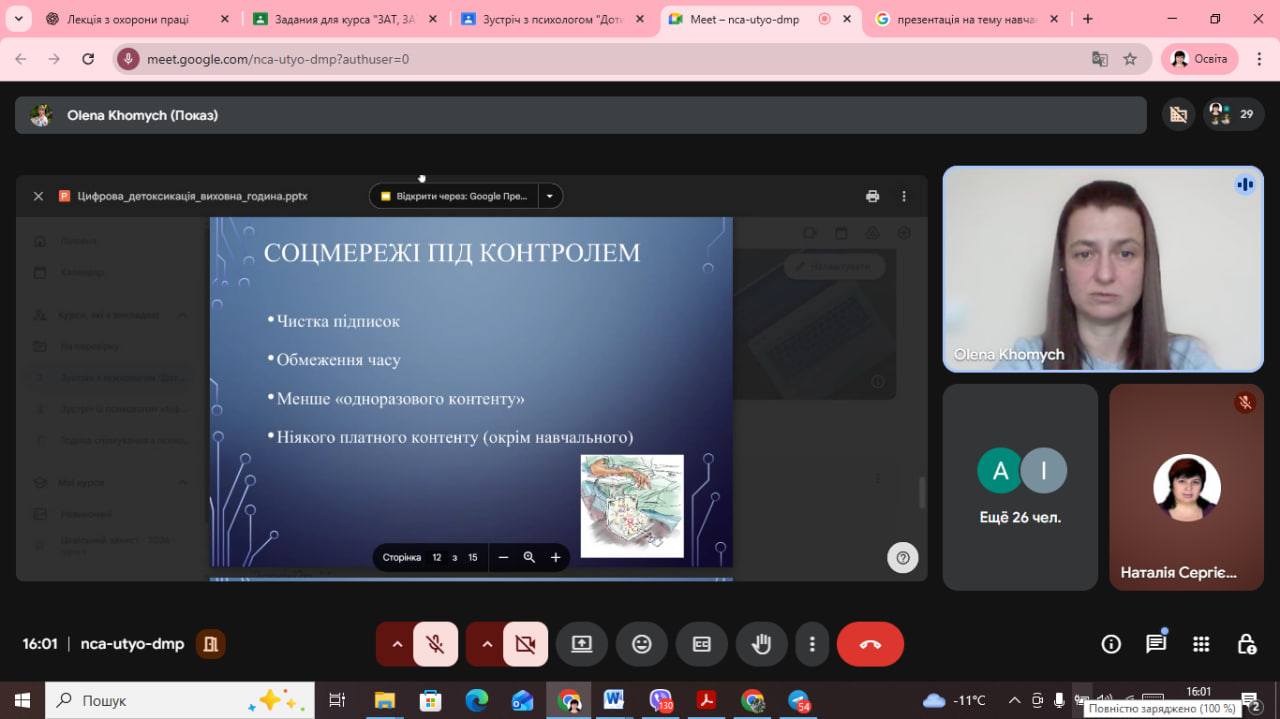Viewport: 1280px width, 719px height.
Task: Click the share screen icon
Action: point(582,644)
